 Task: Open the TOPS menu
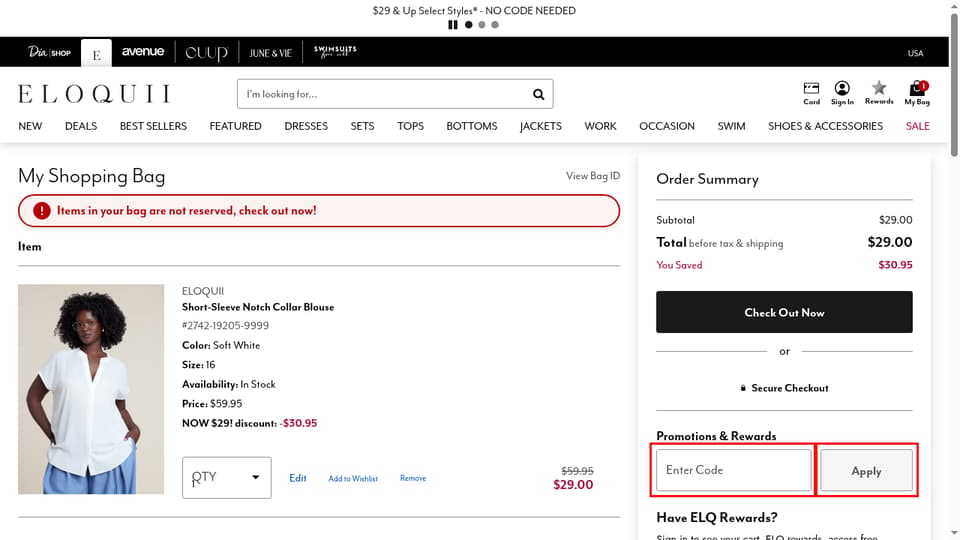click(x=410, y=126)
